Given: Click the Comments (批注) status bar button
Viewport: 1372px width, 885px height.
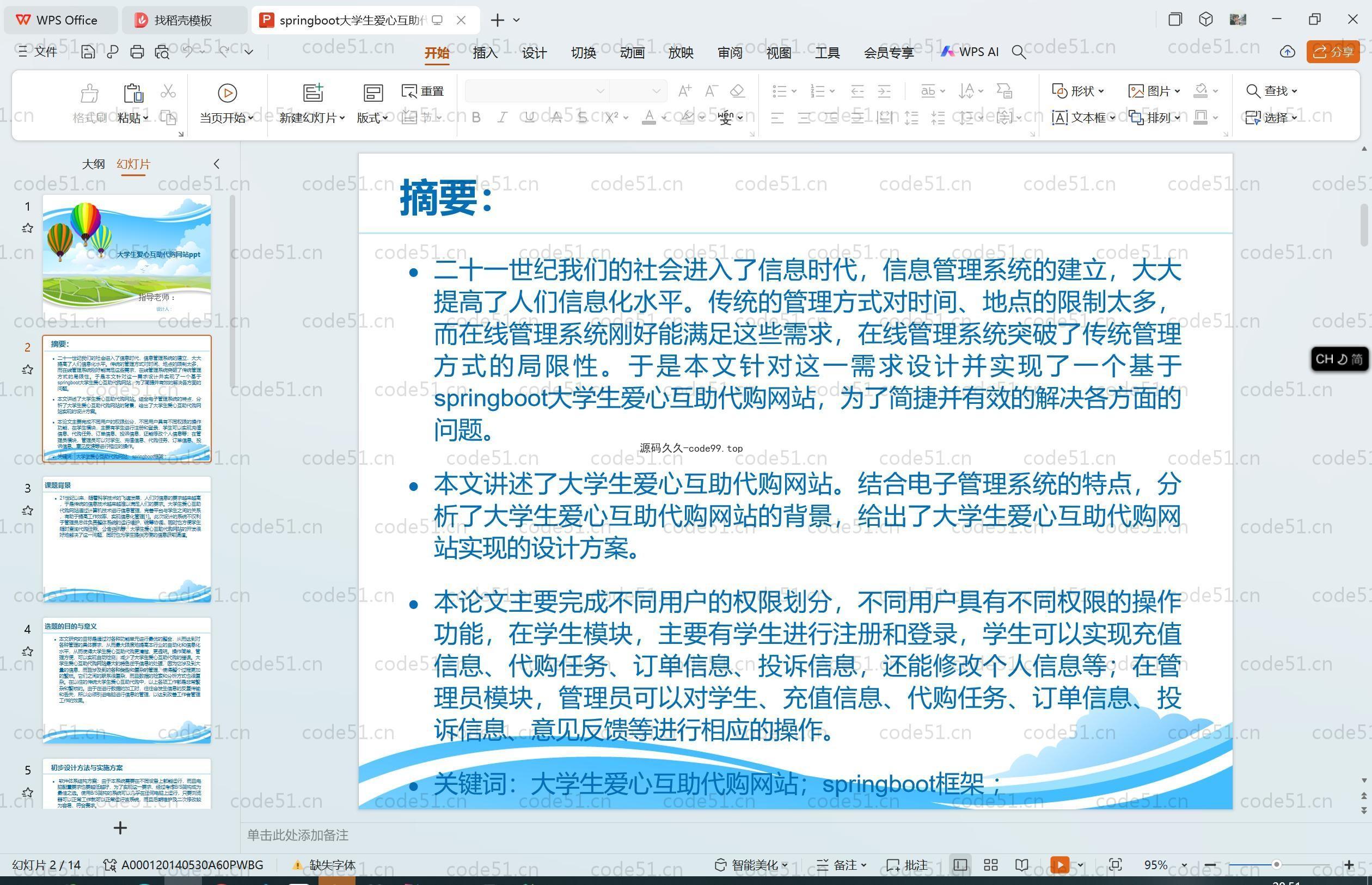Looking at the screenshot, I should coord(907,865).
